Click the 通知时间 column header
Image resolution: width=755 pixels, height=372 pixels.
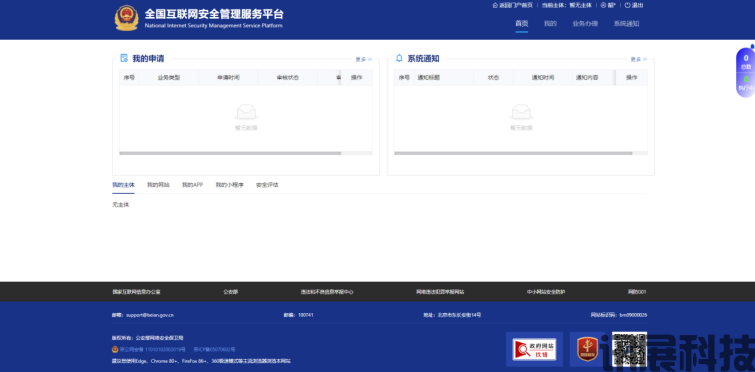543,77
